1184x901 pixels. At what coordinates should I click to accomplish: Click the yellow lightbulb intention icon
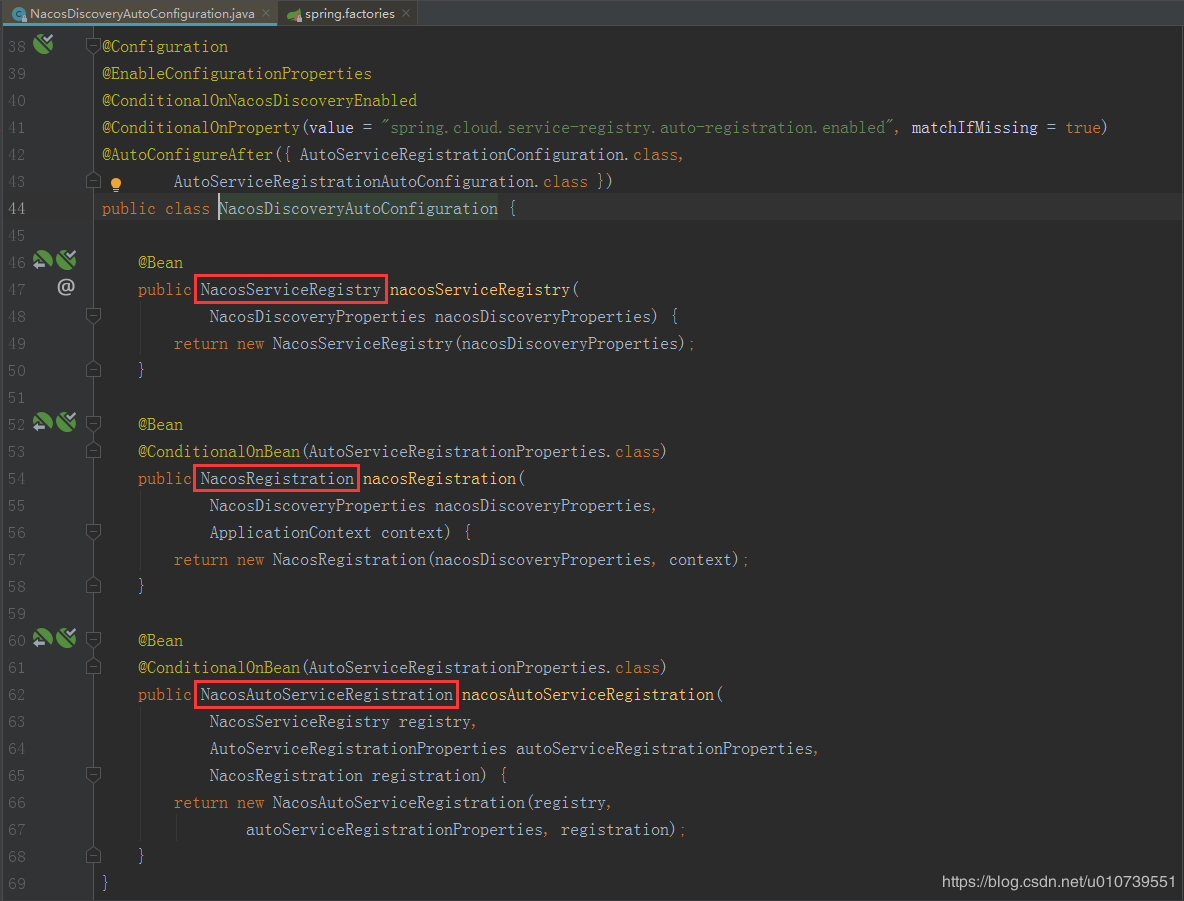[x=116, y=184]
